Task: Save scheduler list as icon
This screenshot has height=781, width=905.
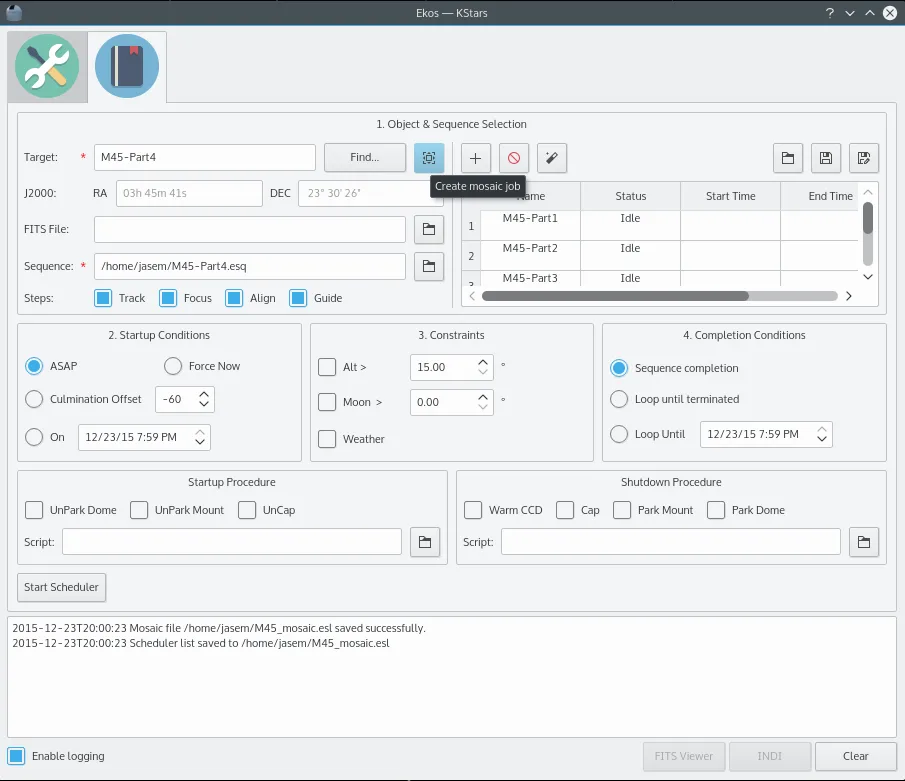Action: (x=864, y=158)
